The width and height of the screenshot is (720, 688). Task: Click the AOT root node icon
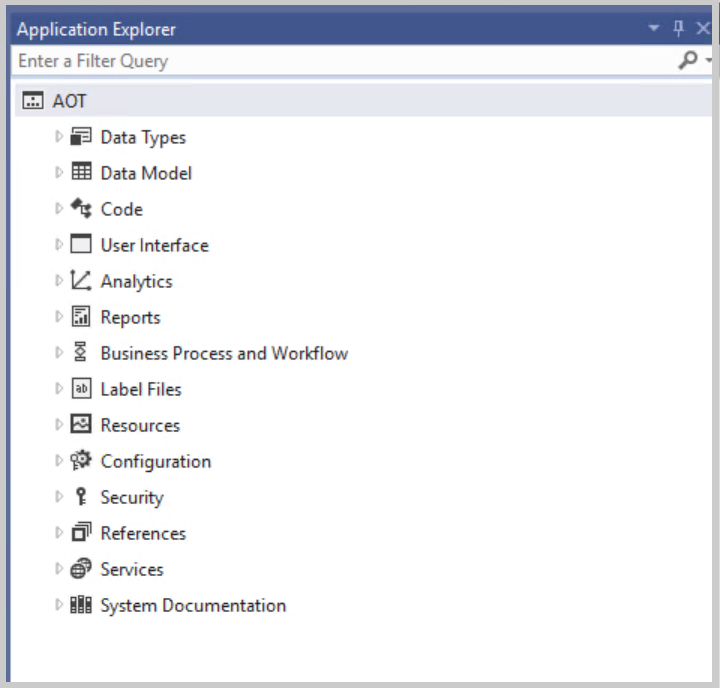coord(33,100)
